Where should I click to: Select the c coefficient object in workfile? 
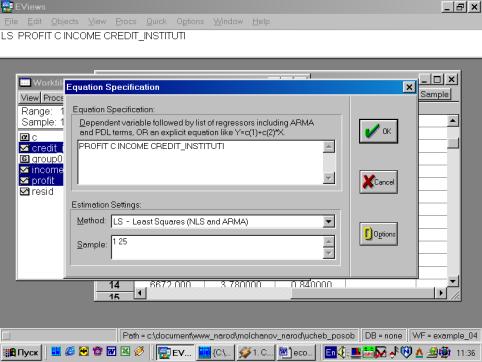point(28,137)
